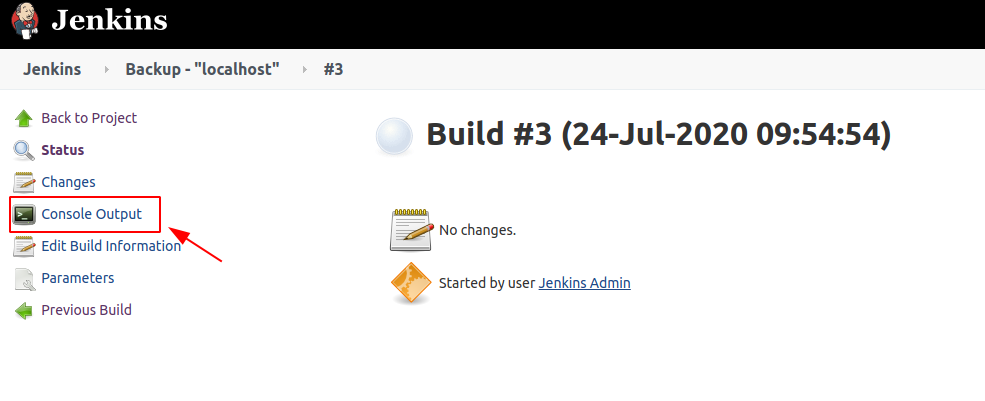Click the notepad icon beside Edit Build Information
Viewport: 985px width, 401px height.
(24, 246)
